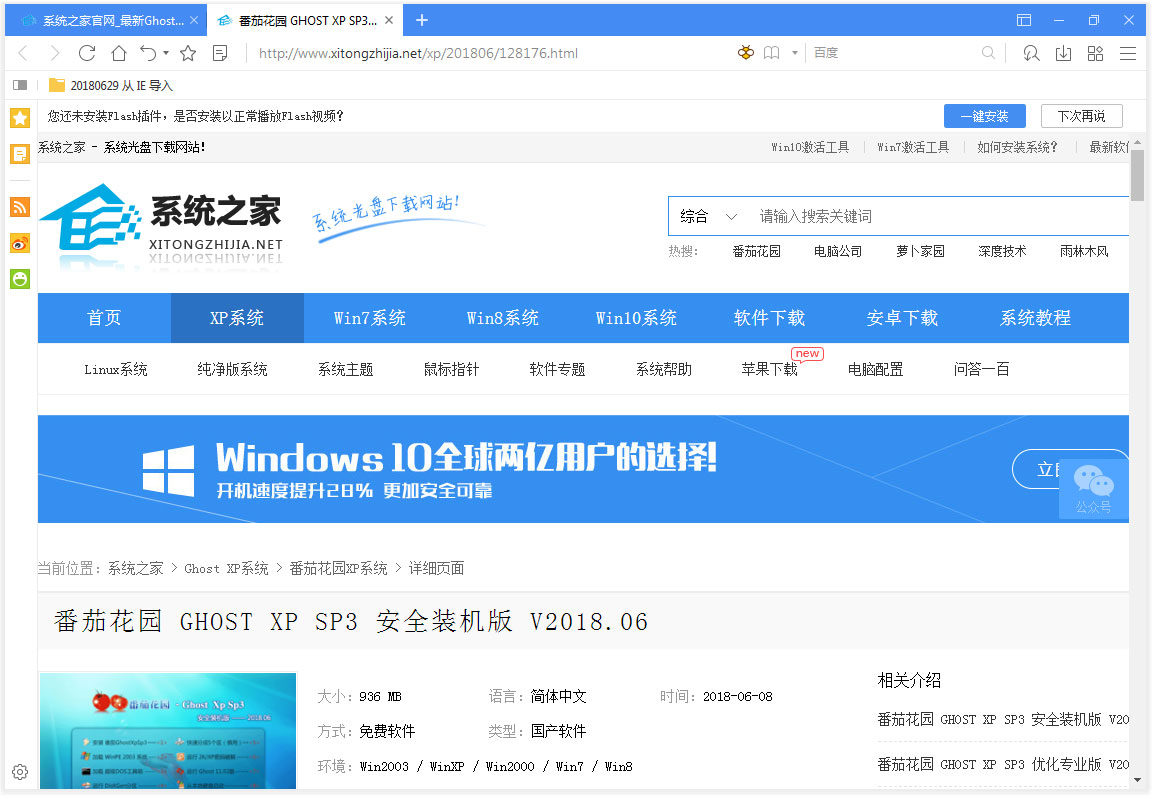
Task: Open the 综合 search category dropdown
Action: tap(708, 216)
